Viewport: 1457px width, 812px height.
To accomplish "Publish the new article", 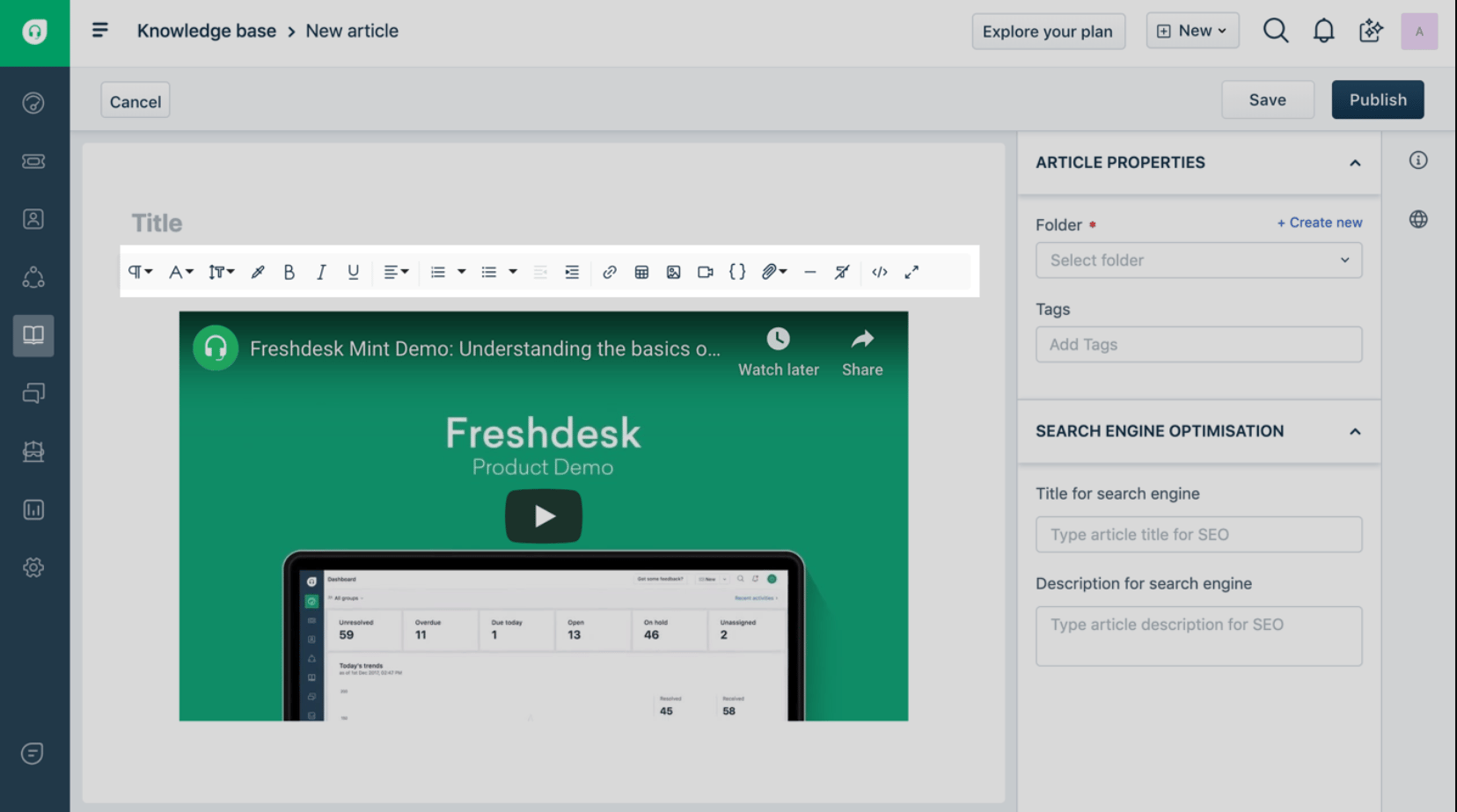I will [1377, 99].
